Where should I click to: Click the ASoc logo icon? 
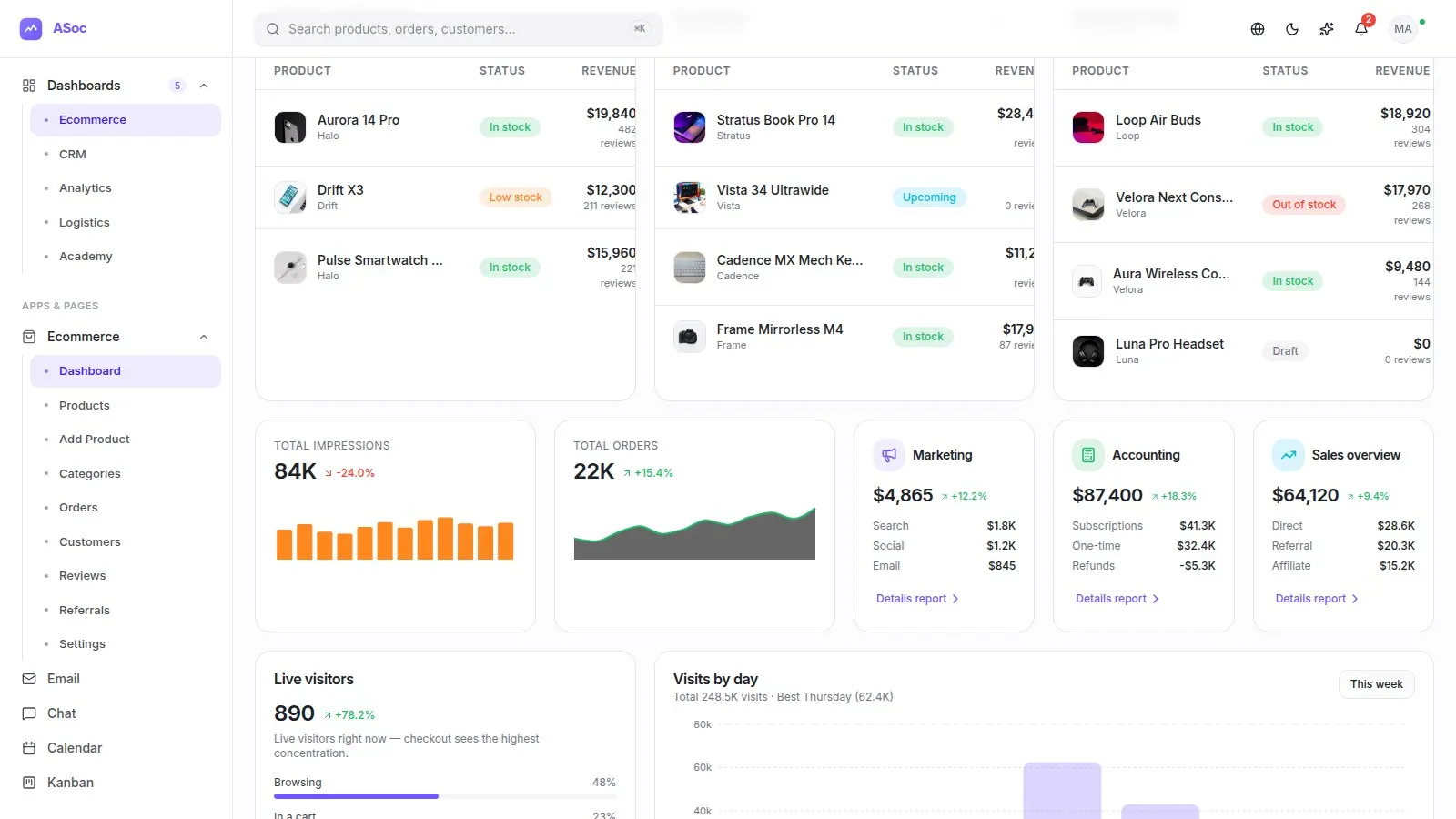pos(31,28)
